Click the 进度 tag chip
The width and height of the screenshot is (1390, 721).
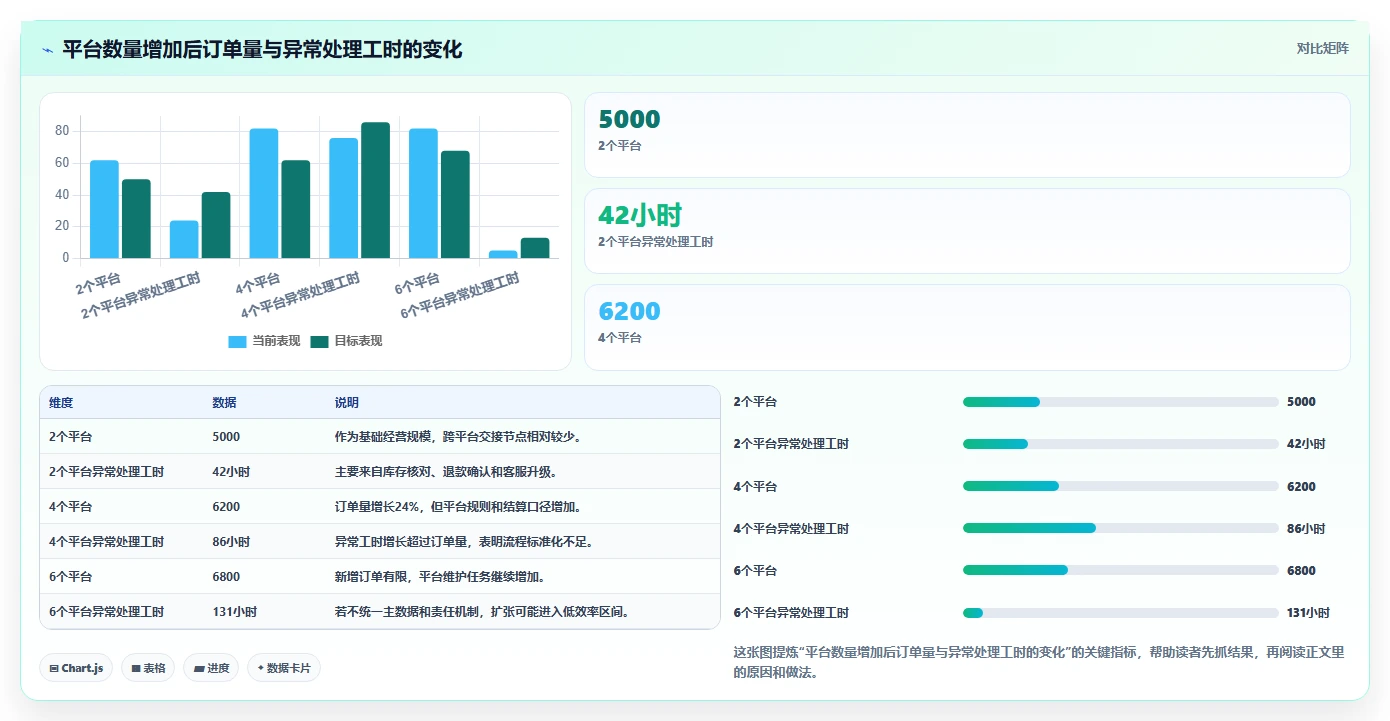211,668
